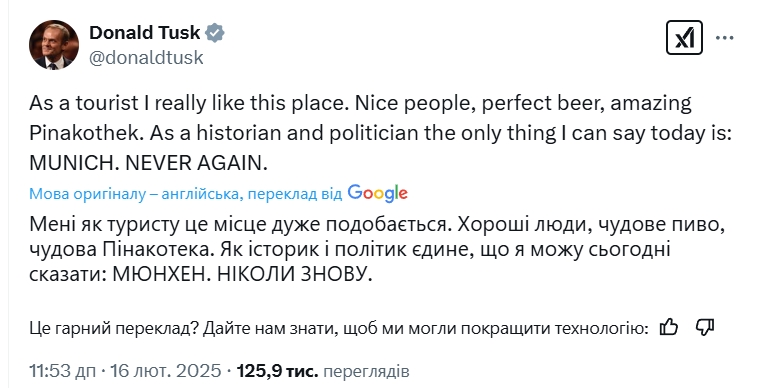Click the Ukrainian translated tweet paragraph
The height and width of the screenshot is (388, 757).
point(377,249)
